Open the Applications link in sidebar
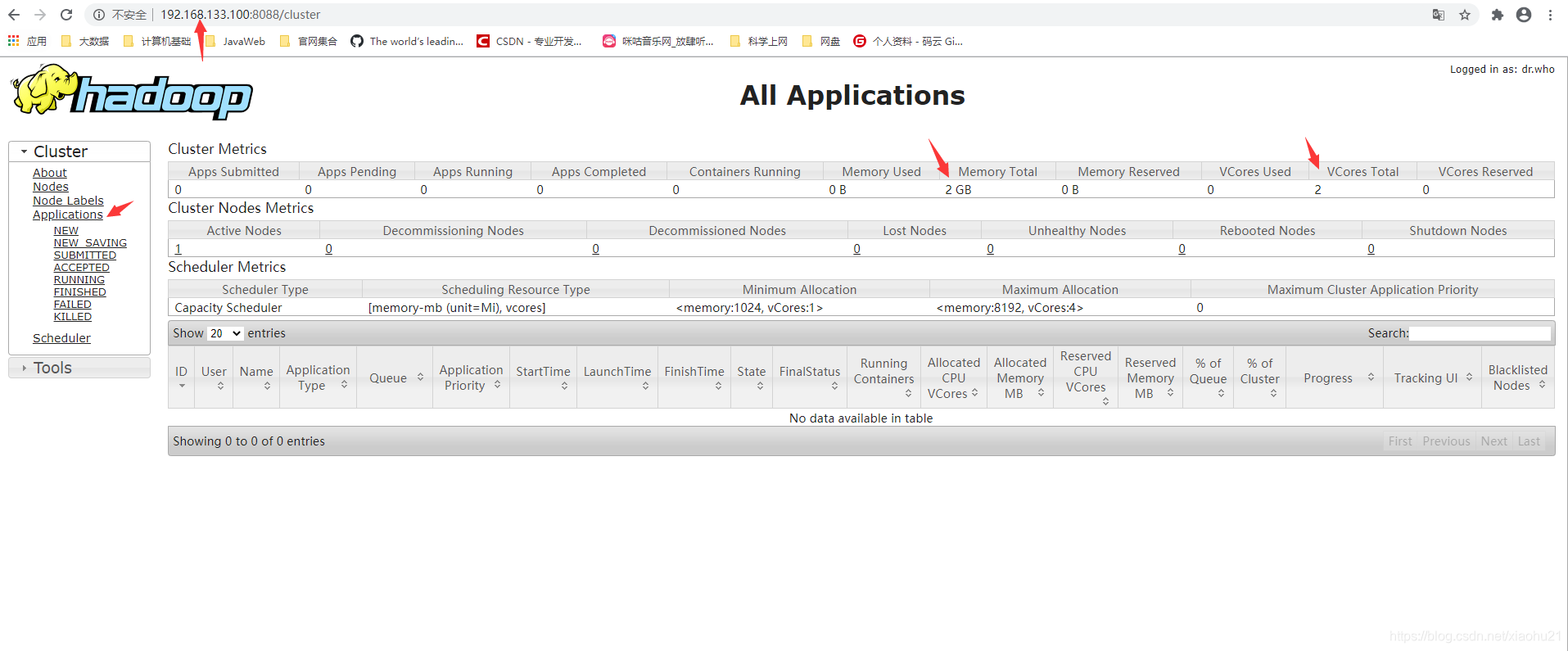This screenshot has width=1568, height=651. click(x=68, y=215)
